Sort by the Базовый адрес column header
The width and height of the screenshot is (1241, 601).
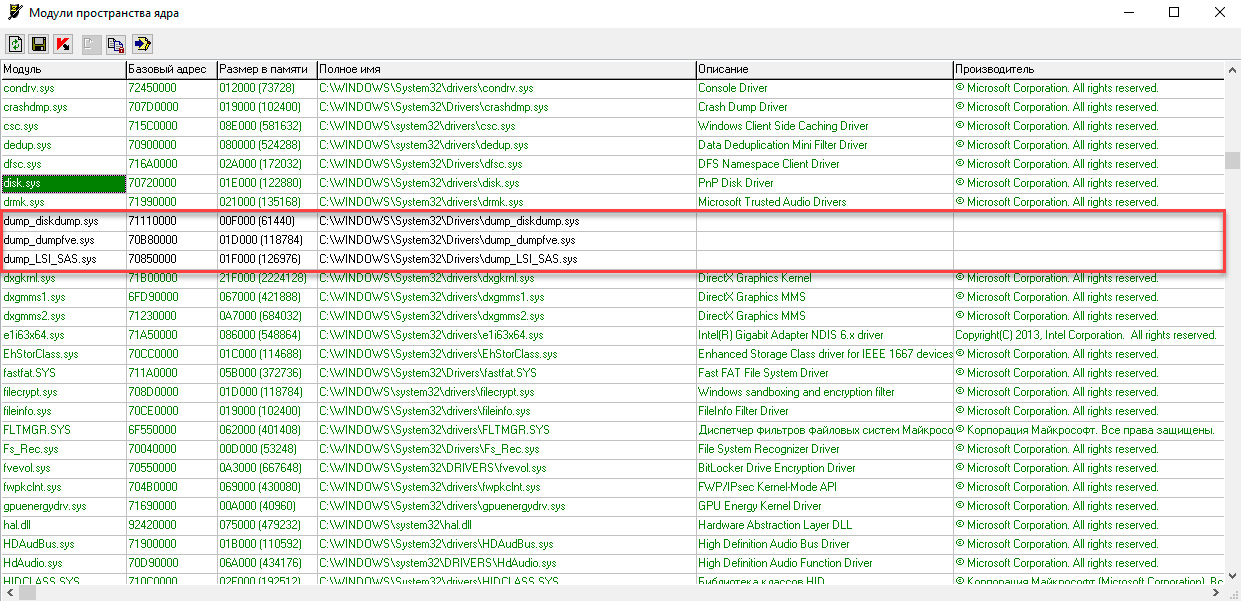tap(170, 69)
